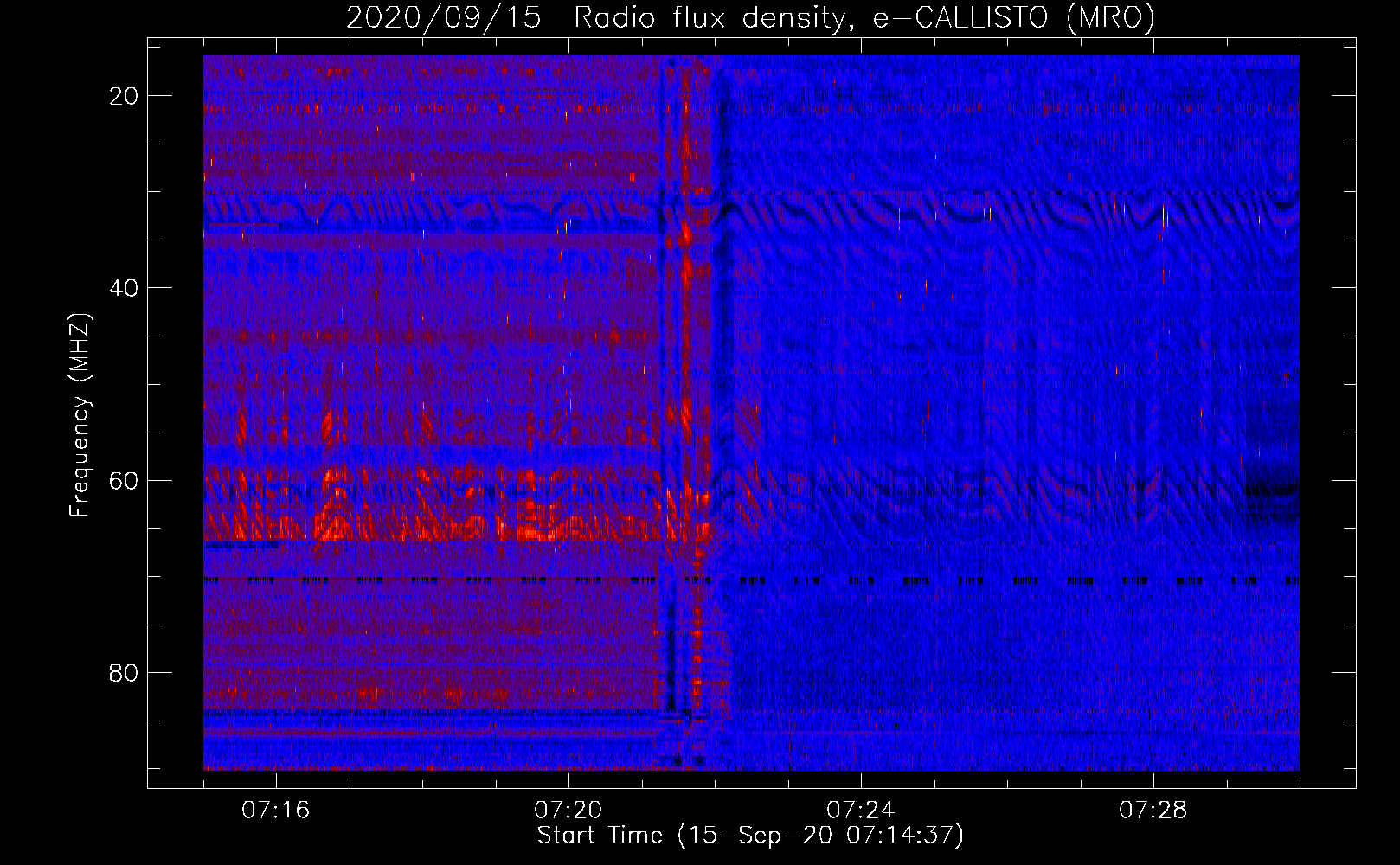Click the time tick label "07:20"
1400x865 pixels.
568,811
